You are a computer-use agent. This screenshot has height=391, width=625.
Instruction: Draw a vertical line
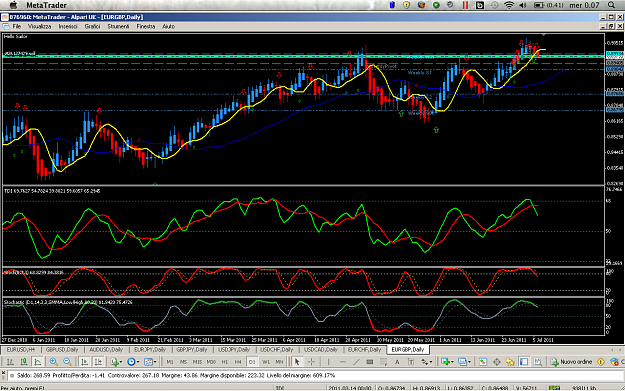click(328, 362)
